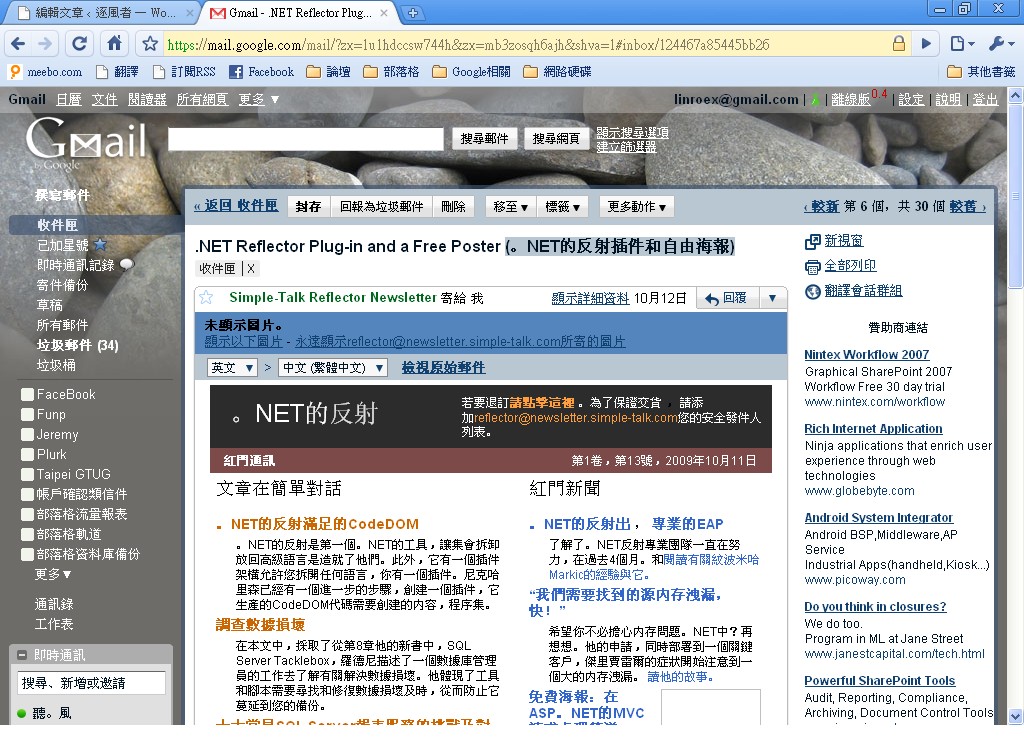Toggle the FaceBook label color box
This screenshot has width=1024, height=738.
pos(27,394)
